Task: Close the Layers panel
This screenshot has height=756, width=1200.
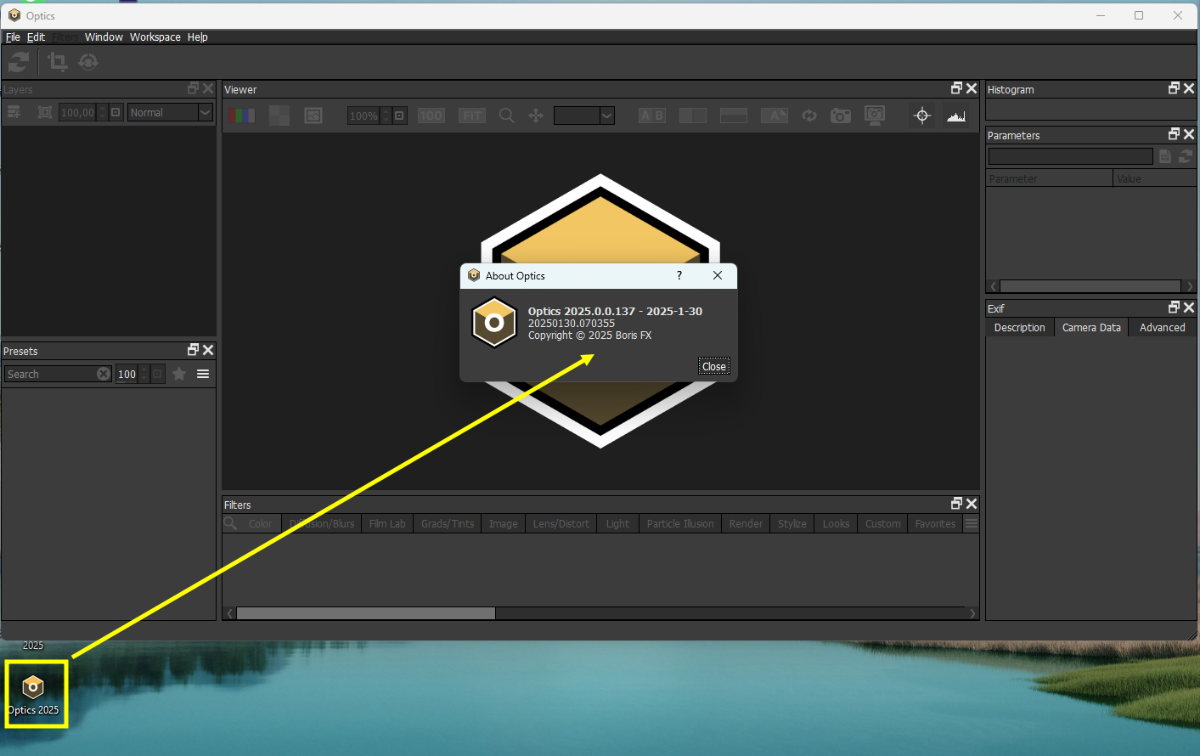Action: coord(208,89)
